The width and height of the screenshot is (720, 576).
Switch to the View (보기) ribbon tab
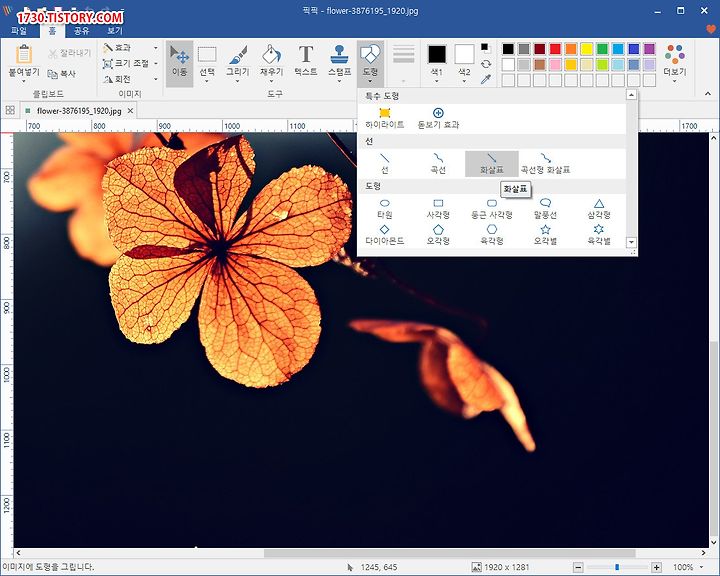pos(115,30)
